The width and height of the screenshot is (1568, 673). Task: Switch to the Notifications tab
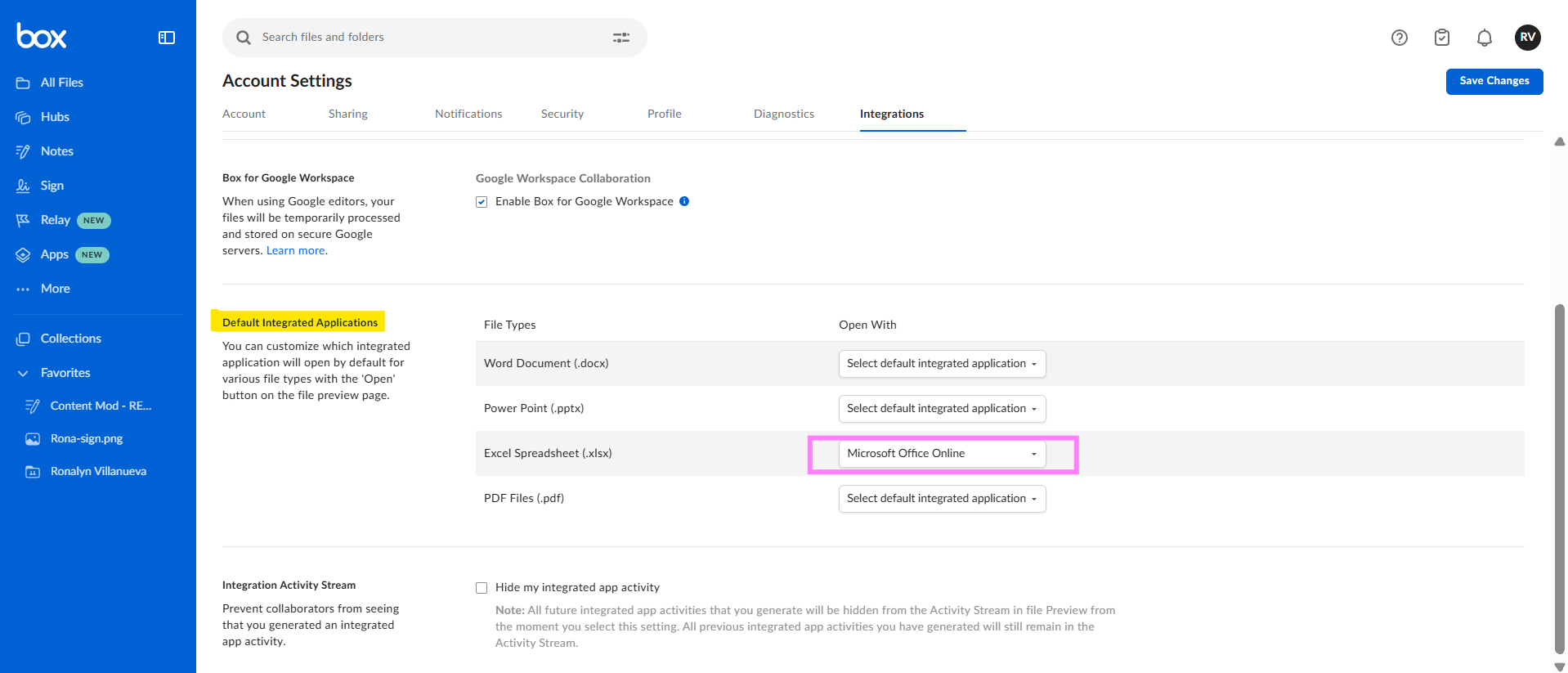[x=468, y=114]
